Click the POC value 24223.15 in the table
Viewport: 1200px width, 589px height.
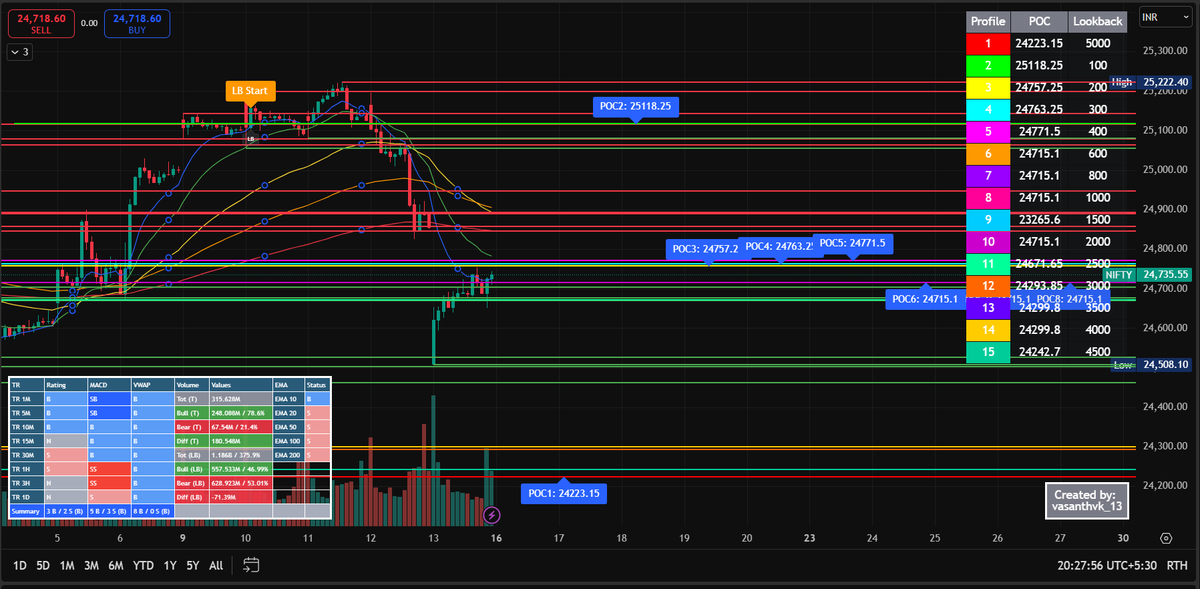tap(1039, 44)
